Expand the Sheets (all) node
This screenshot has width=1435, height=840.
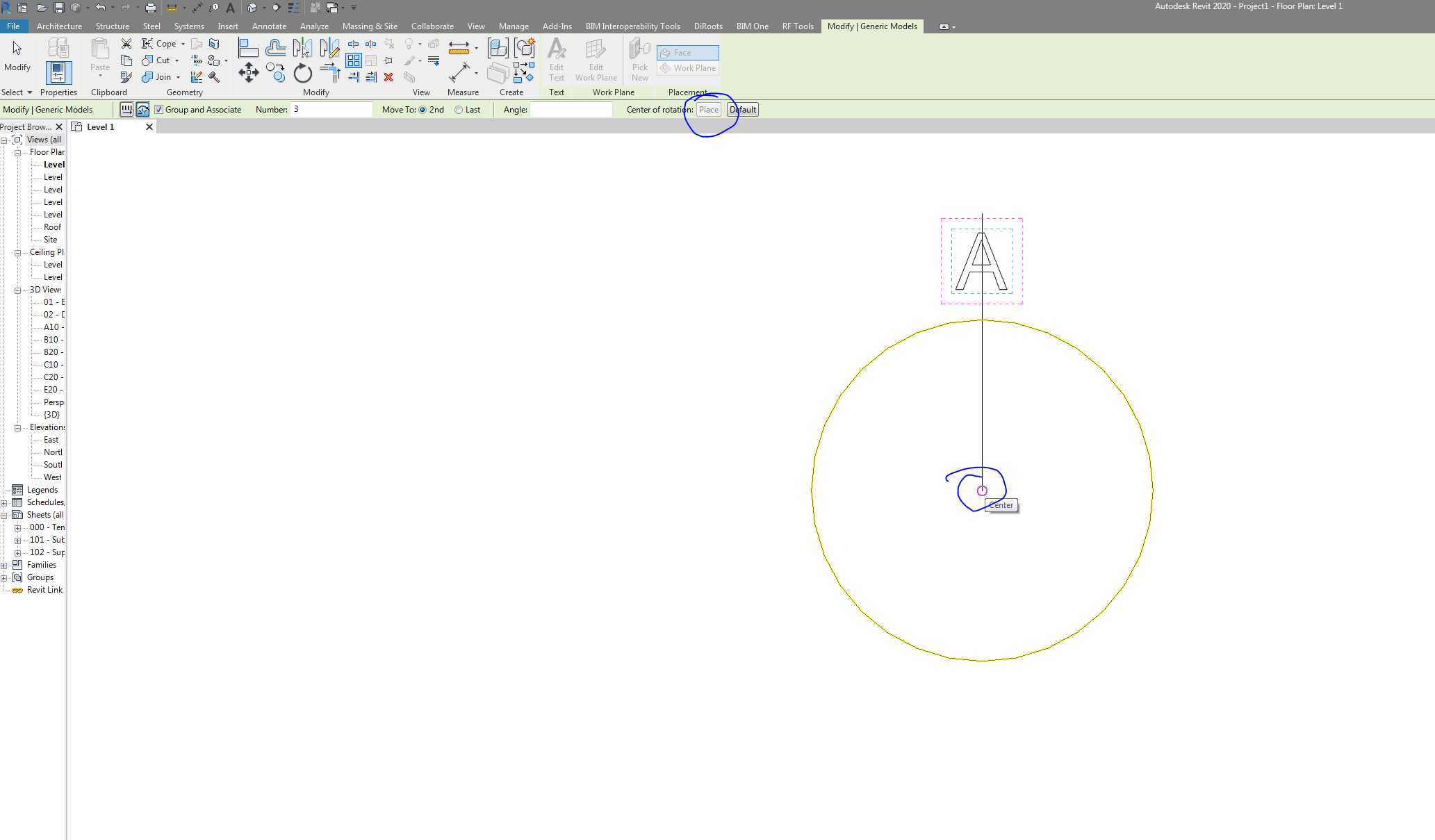(5, 514)
